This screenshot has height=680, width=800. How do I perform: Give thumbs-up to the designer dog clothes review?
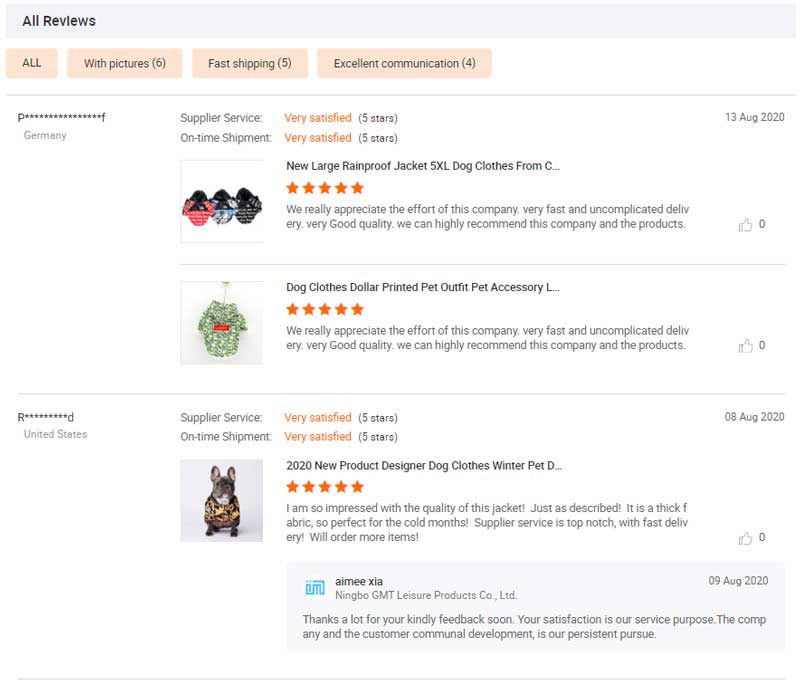point(745,538)
